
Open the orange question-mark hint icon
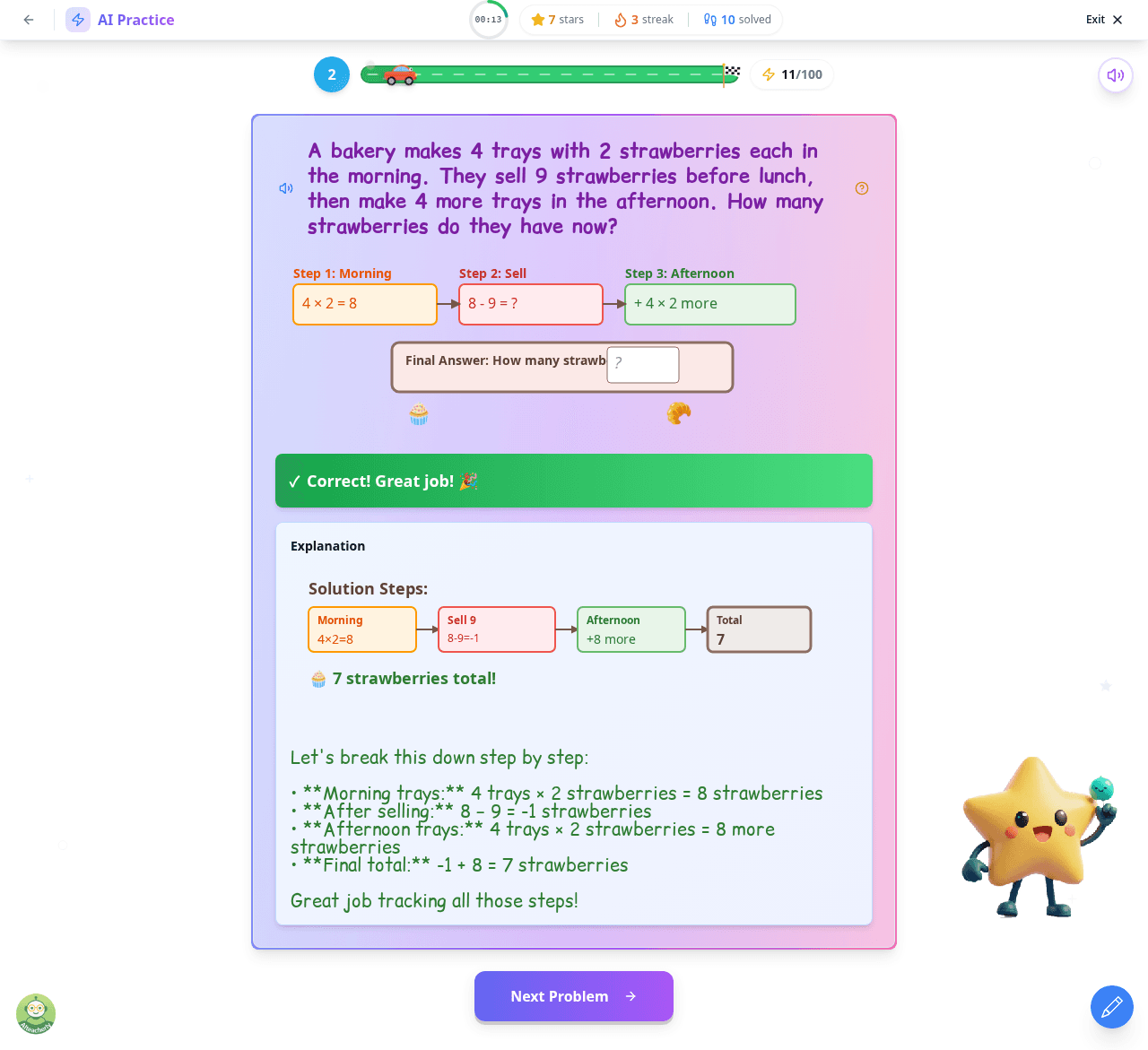coord(862,188)
